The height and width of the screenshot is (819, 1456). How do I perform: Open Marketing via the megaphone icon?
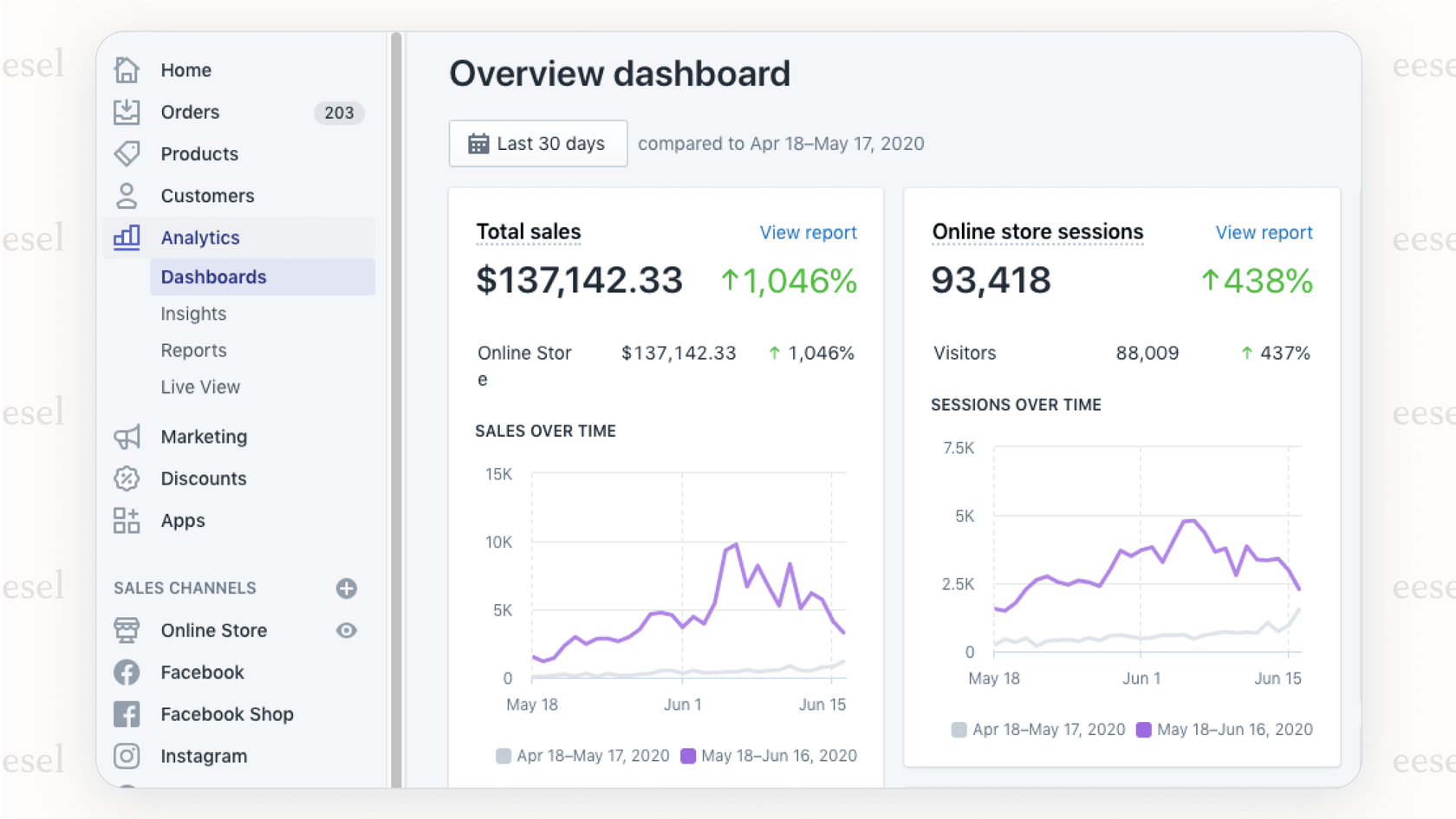(x=127, y=437)
